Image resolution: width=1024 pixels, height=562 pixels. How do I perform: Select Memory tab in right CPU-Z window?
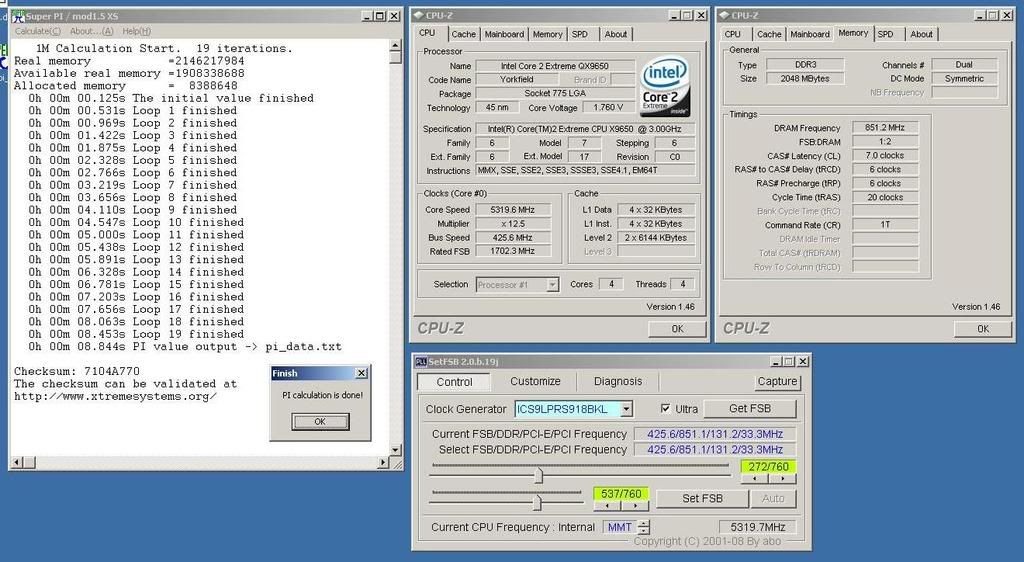click(854, 33)
